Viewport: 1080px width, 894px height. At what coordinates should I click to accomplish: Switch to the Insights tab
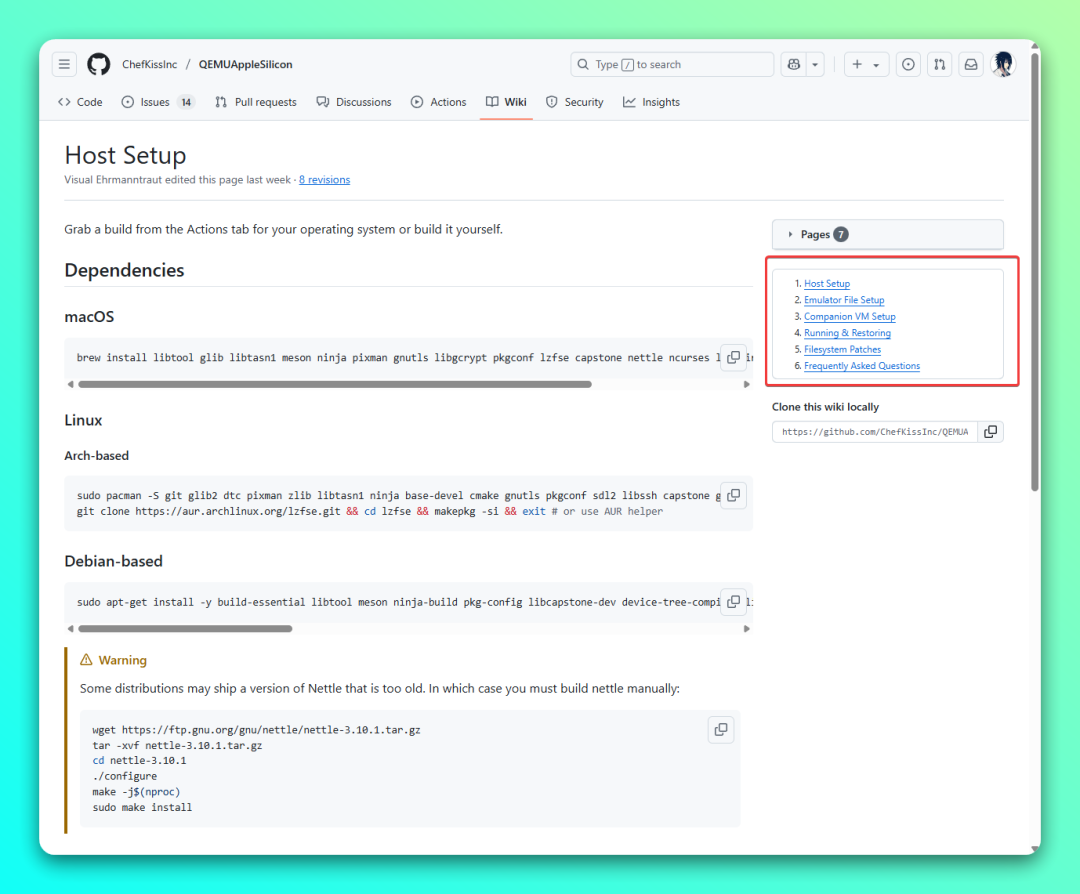[651, 102]
